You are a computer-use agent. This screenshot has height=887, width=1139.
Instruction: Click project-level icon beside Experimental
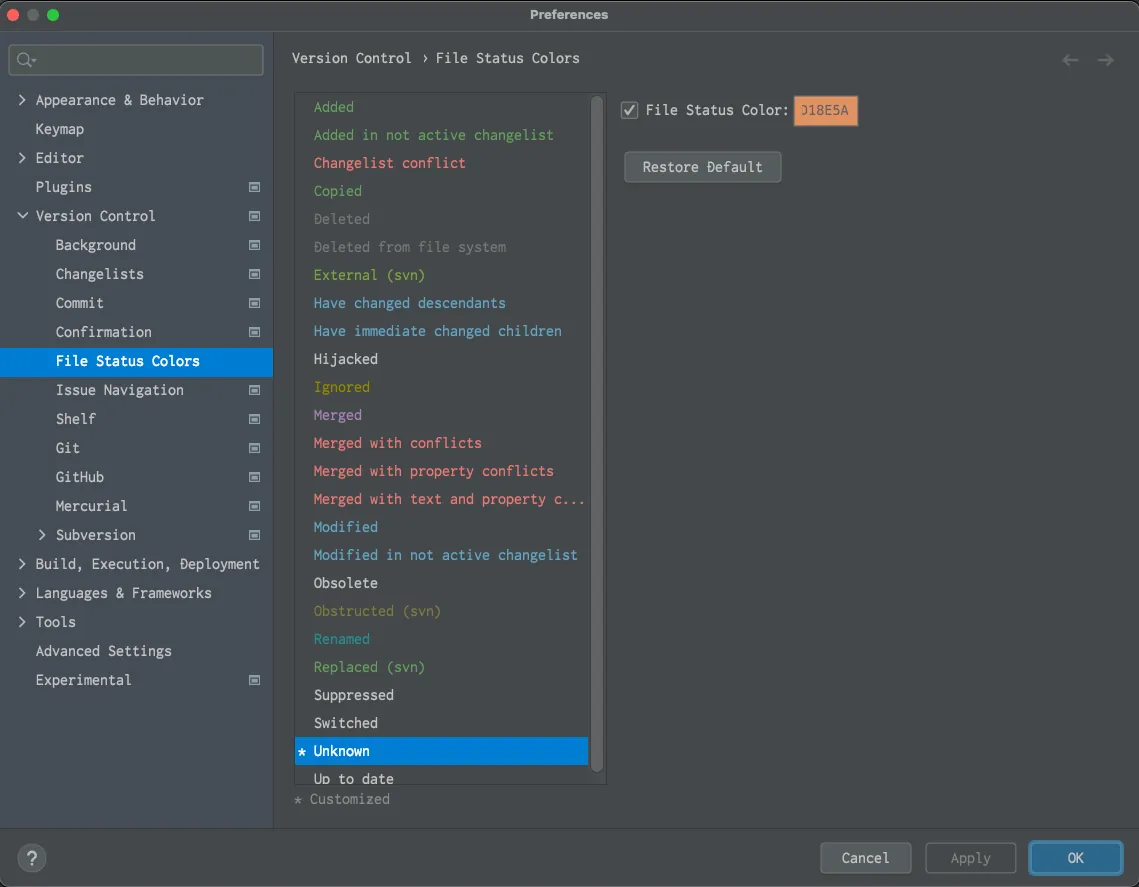coord(255,680)
